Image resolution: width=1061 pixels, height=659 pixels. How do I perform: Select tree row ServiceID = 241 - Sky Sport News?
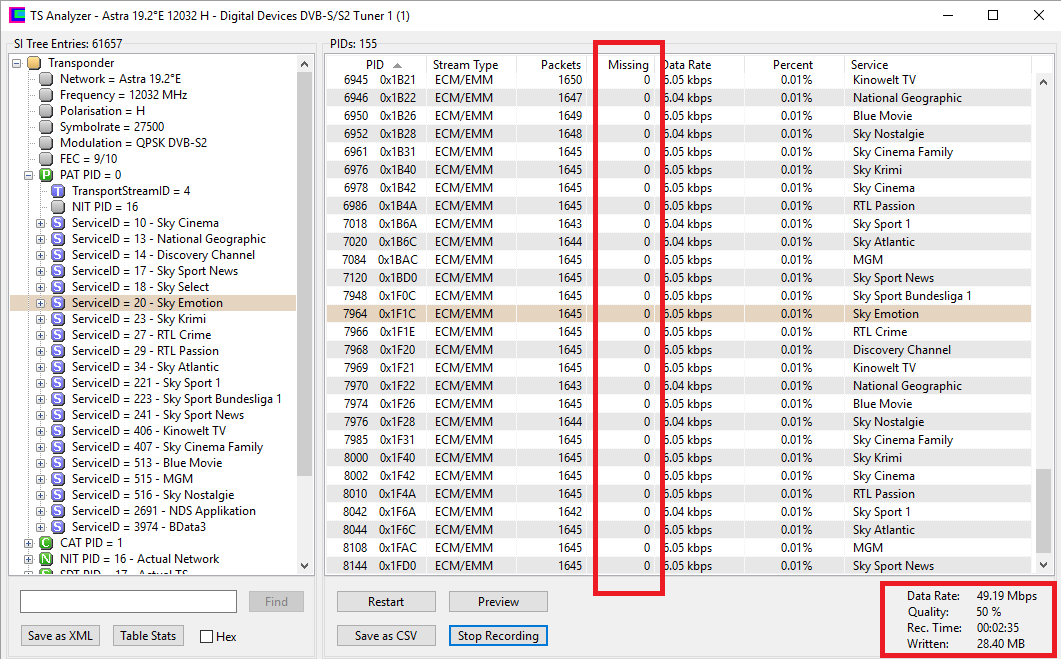point(158,415)
